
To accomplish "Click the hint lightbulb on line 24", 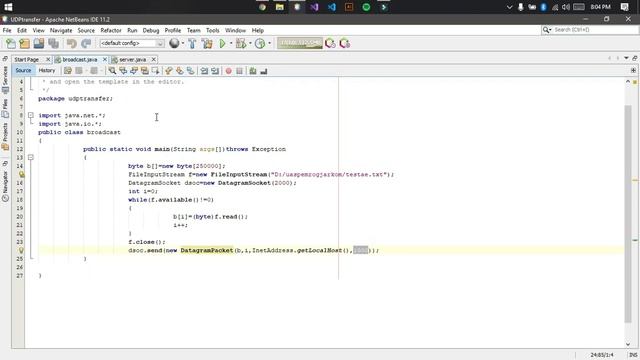I will (x=21, y=250).
